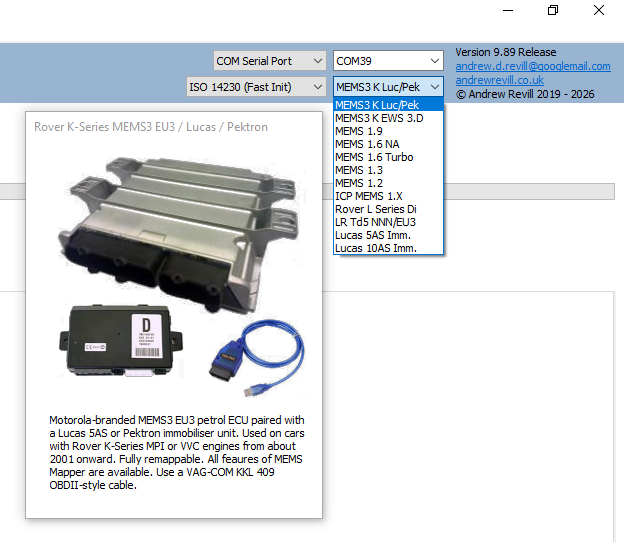Screen dimensions: 624x542
Task: Select MEMS 1.2 ECU type
Action: point(358,183)
